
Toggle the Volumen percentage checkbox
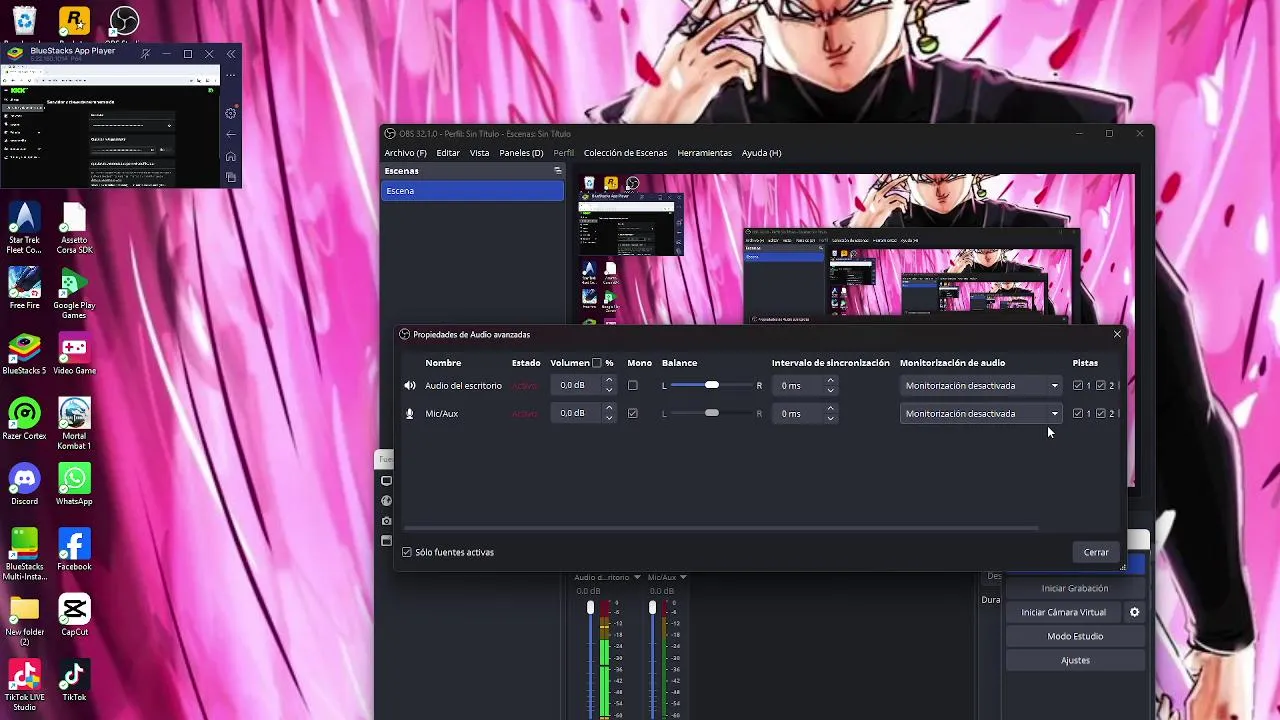tap(597, 363)
